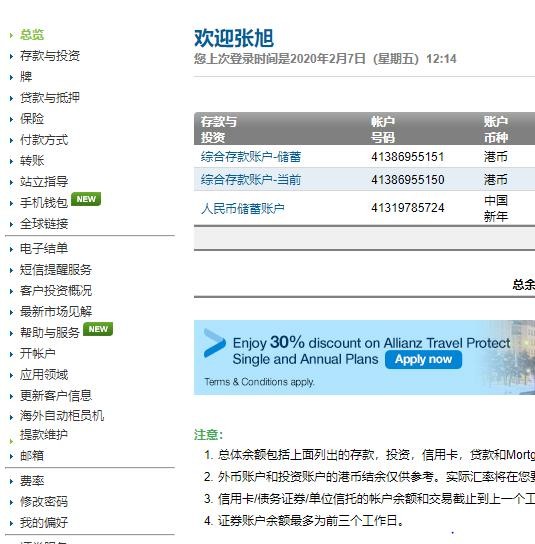
Task: Click the arrow bullet beside 总览
Action: tap(11, 35)
